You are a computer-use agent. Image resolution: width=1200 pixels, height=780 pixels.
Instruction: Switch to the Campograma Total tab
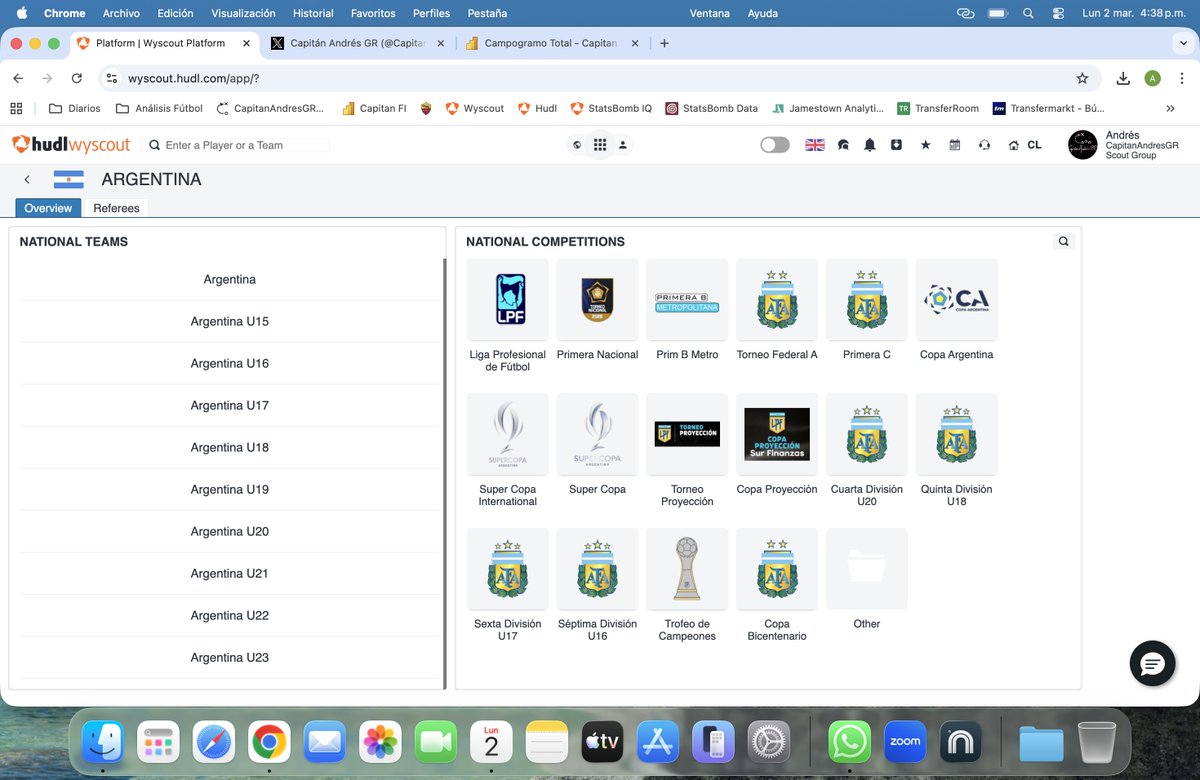[550, 43]
